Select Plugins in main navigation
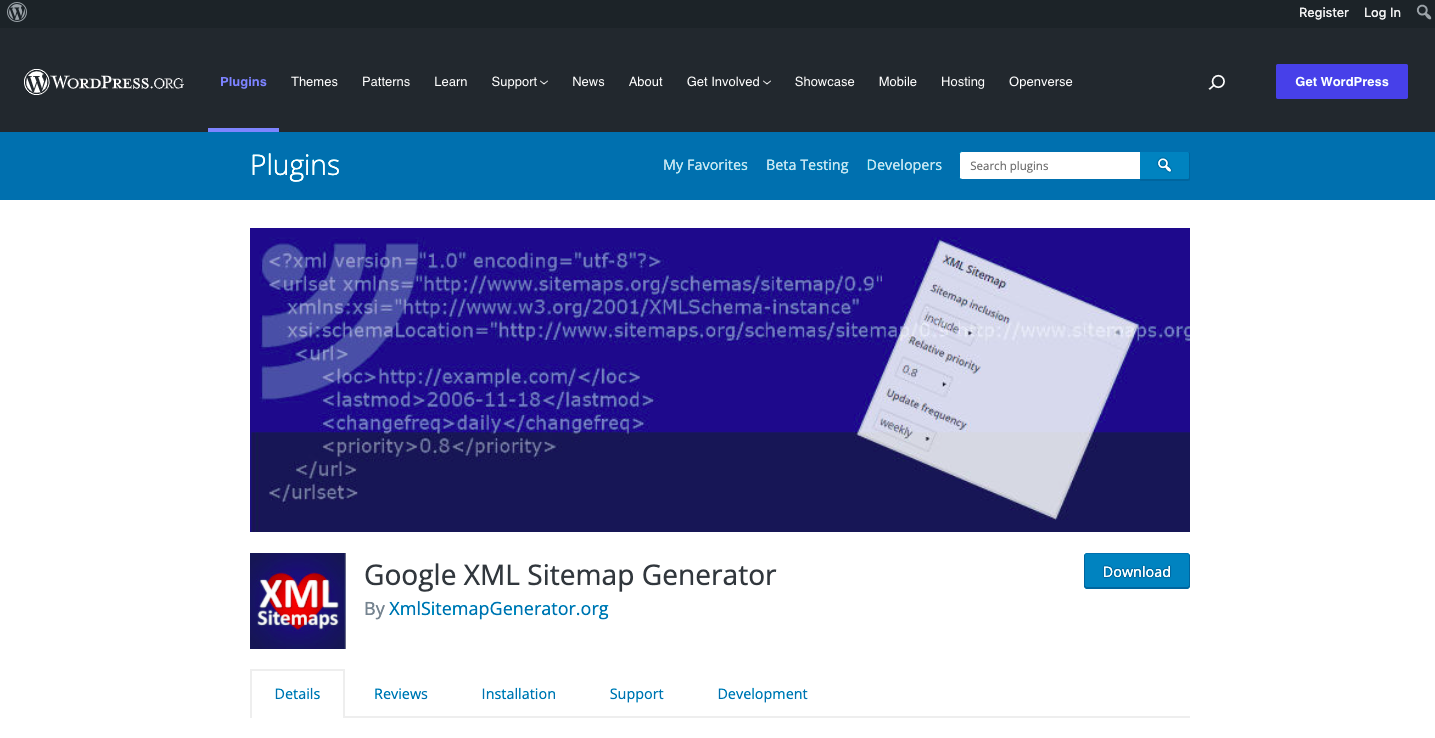This screenshot has height=738, width=1435. (243, 82)
